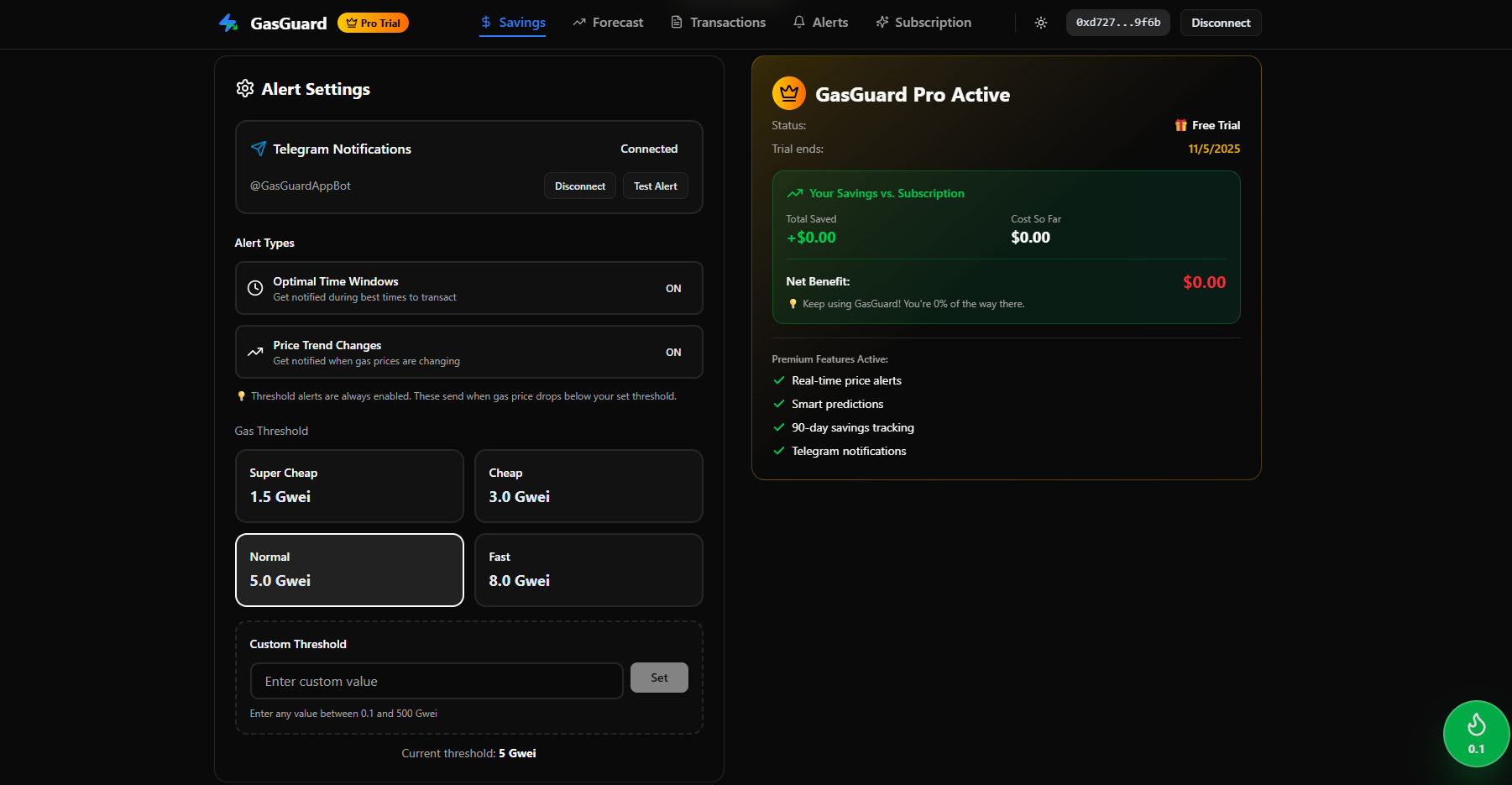Click the @GasGuardAppBot handle text
Image resolution: width=1512 pixels, height=785 pixels.
301,186
